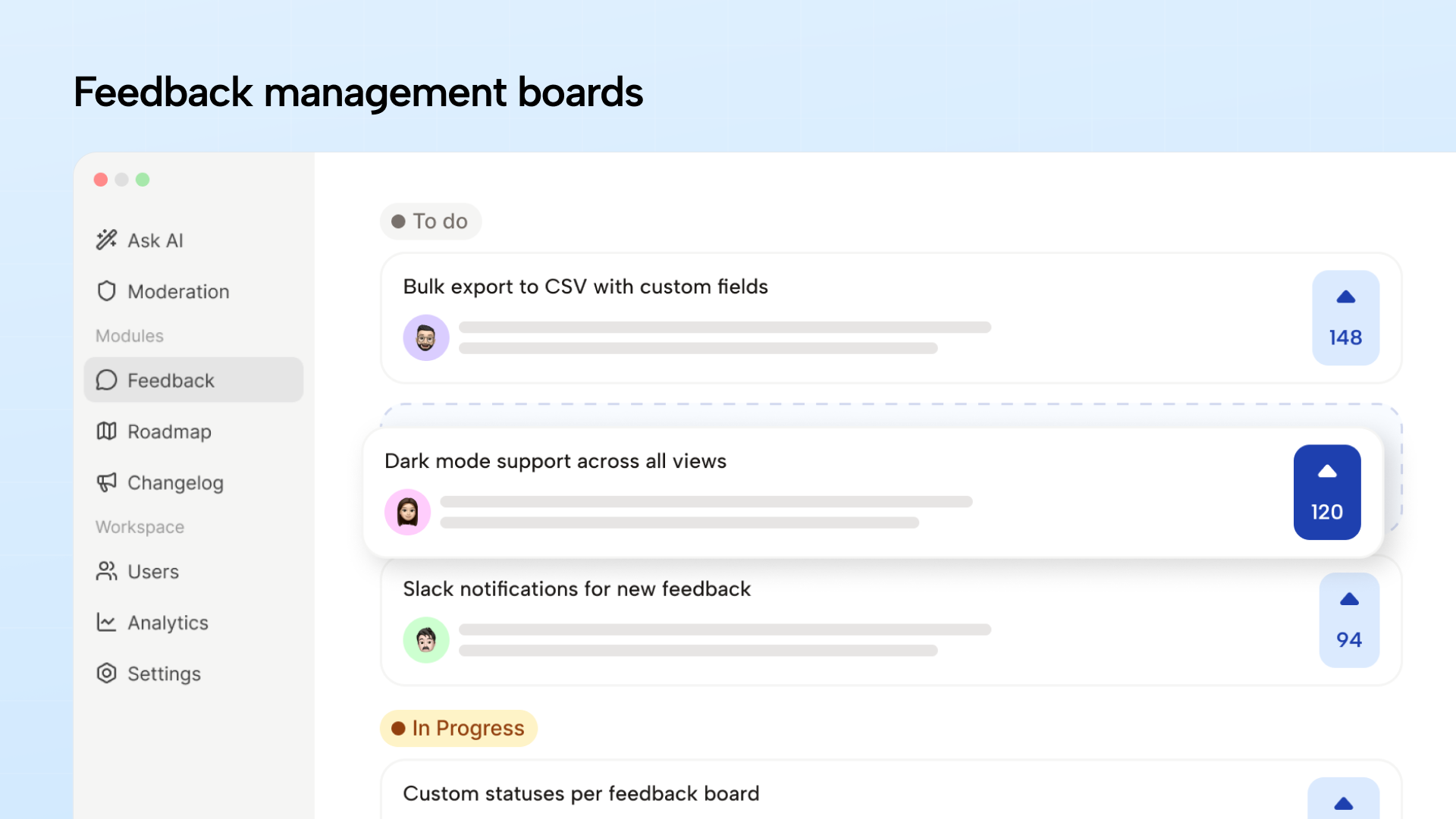Image resolution: width=1456 pixels, height=819 pixels.
Task: Click the In Progress status tag
Action: [459, 728]
